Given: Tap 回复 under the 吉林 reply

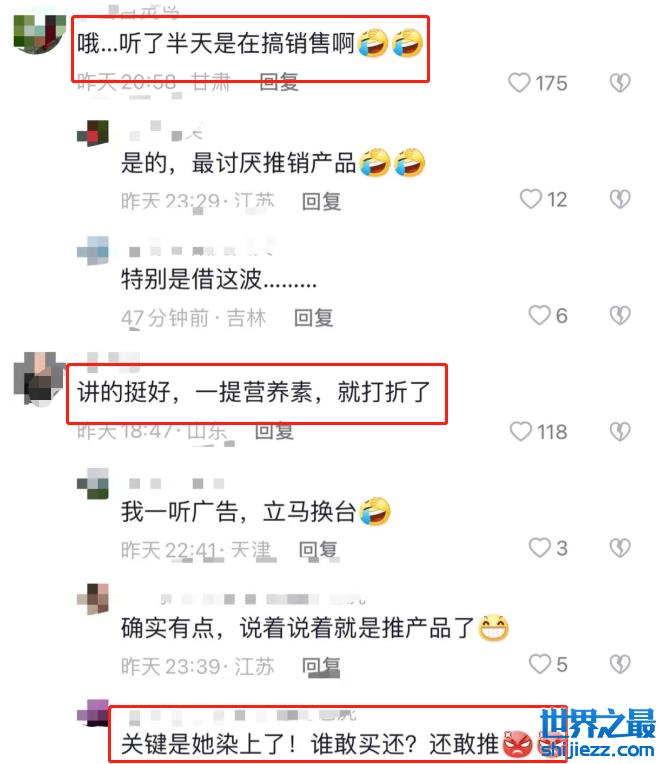Looking at the screenshot, I should click(313, 317).
